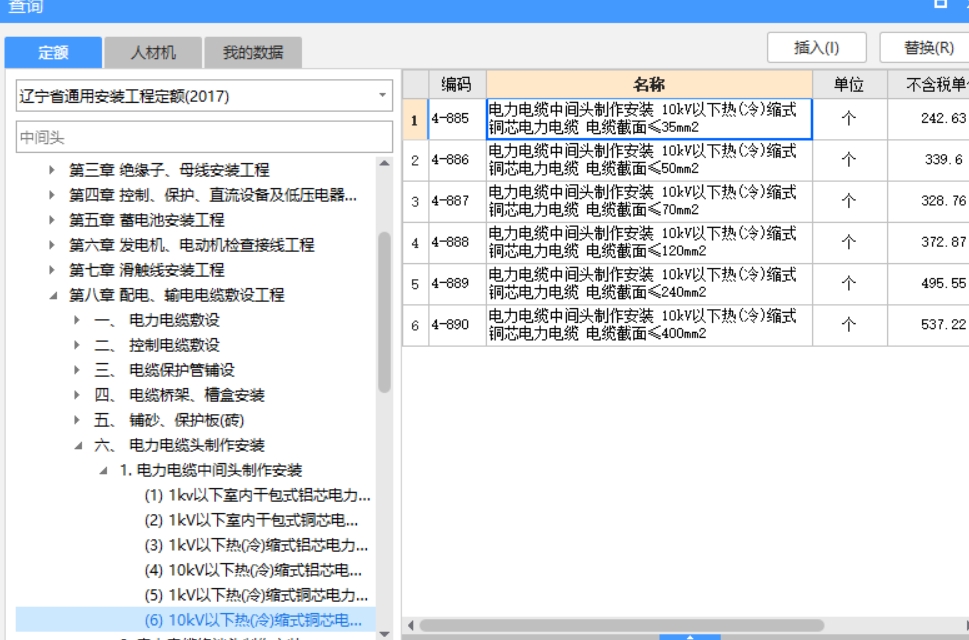This screenshot has width=969, height=640.
Task: Collapse 六、电力电缆头制作安装 node arrow
Action: tap(78, 445)
